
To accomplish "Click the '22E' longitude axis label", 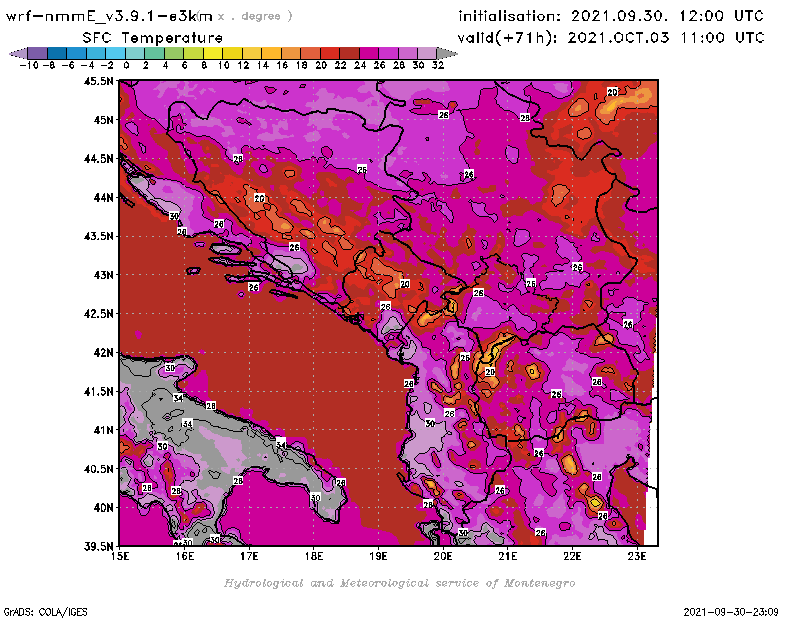I will tap(572, 556).
